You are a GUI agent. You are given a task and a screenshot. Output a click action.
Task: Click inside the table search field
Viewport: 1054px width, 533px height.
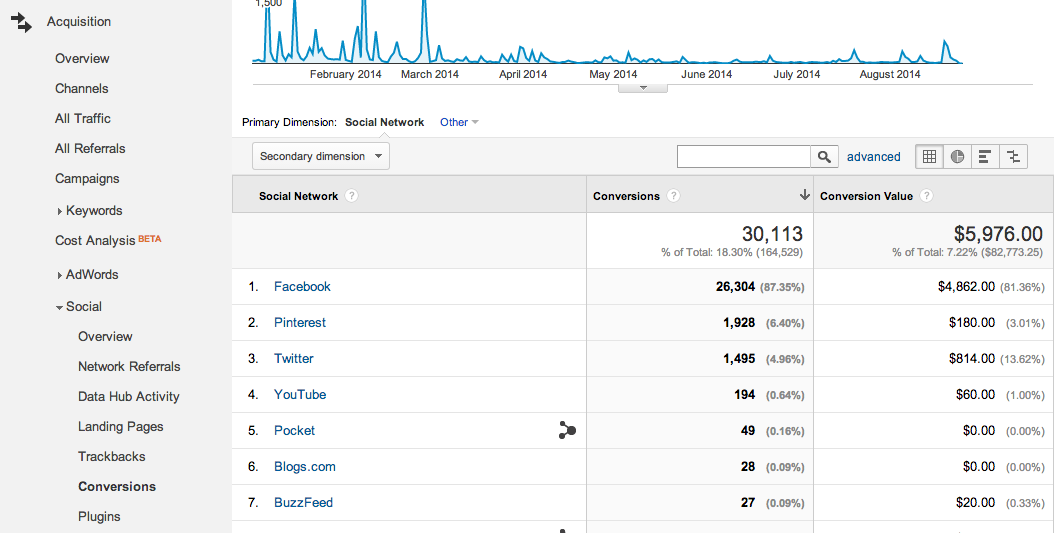point(743,157)
